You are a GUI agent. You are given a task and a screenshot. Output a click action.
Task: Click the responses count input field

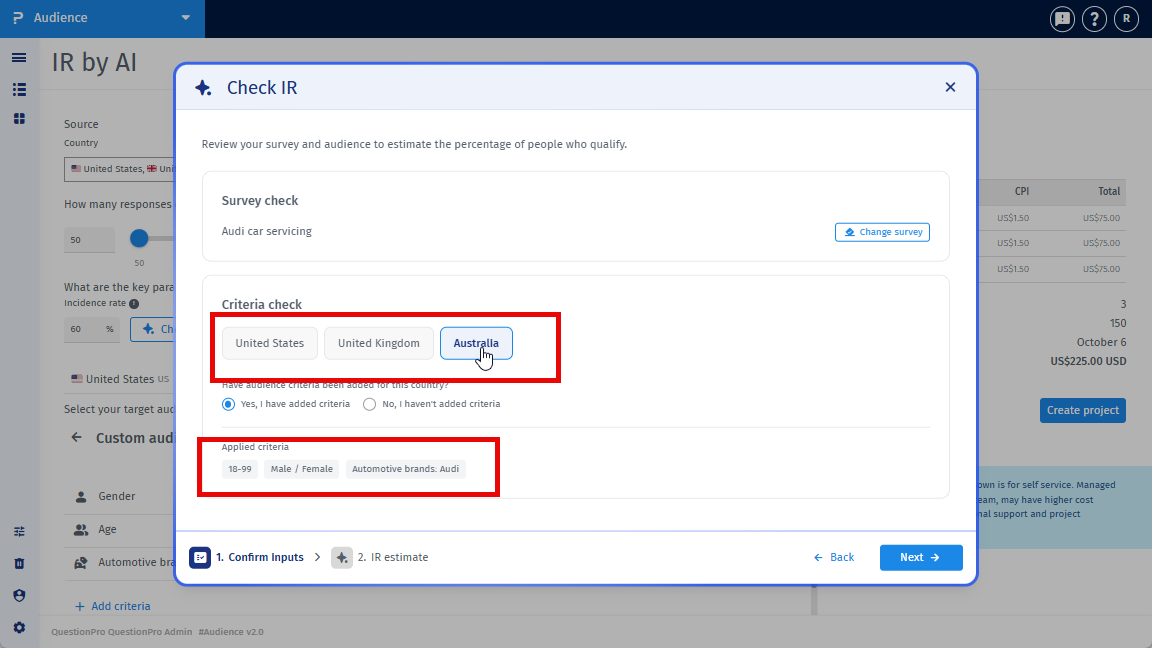pos(89,240)
